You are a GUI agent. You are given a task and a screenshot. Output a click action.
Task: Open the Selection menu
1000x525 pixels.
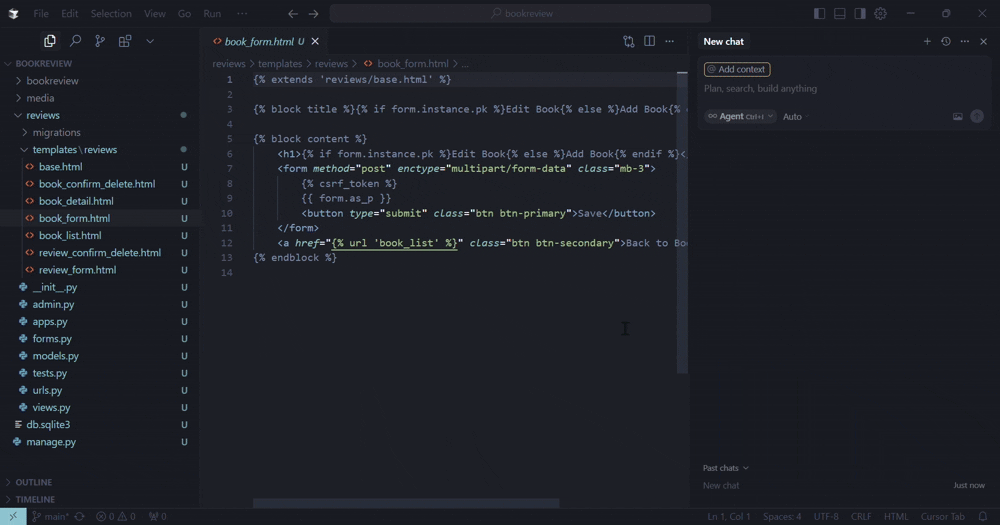111,14
